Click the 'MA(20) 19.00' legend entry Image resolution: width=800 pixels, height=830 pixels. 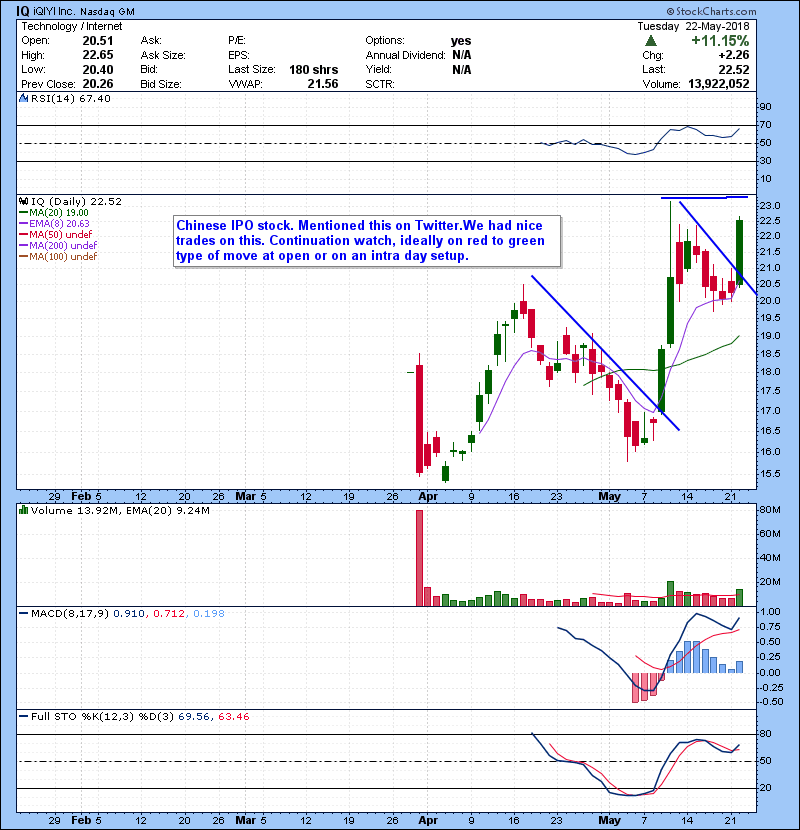(x=54, y=213)
